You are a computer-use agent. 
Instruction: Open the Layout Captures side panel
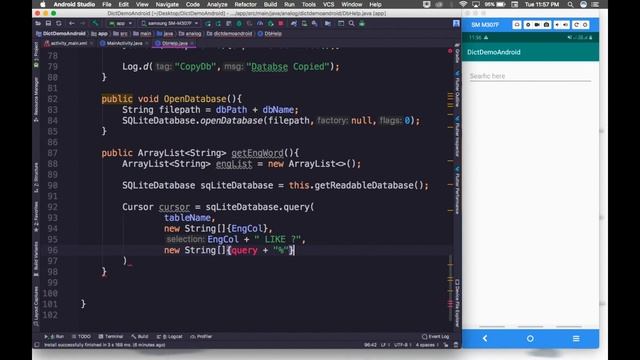[x=36, y=306]
